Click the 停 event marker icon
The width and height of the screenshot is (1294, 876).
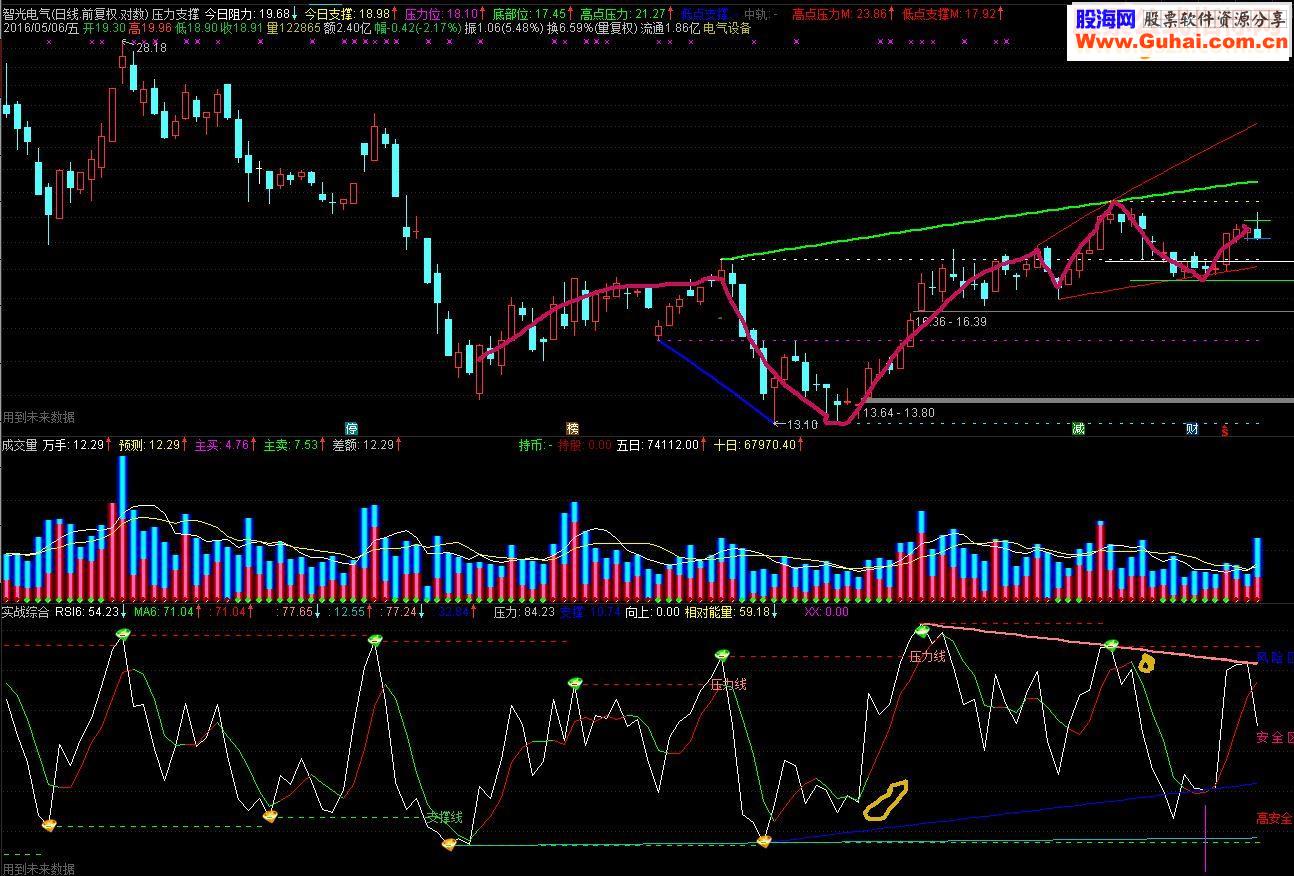(x=351, y=428)
